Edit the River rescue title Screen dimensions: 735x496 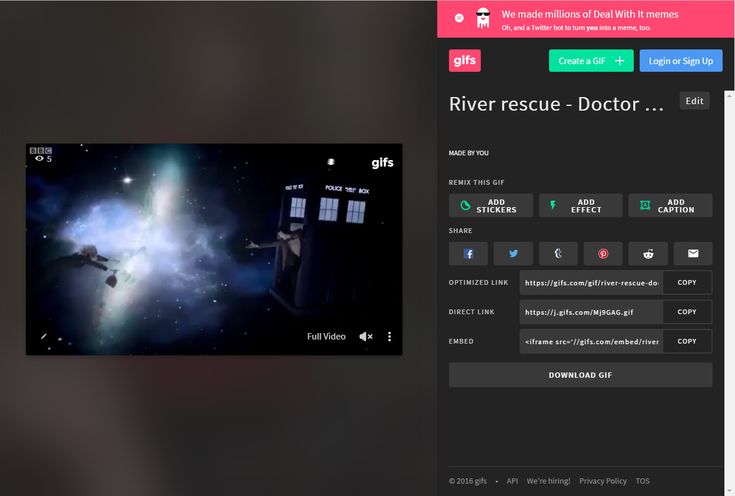click(x=694, y=101)
